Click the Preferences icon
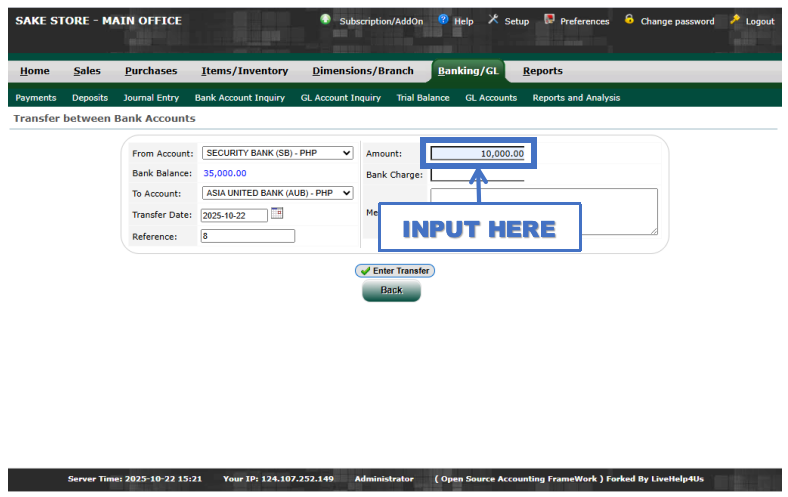Viewport: 788px width, 497px height. pyautogui.click(x=549, y=20)
